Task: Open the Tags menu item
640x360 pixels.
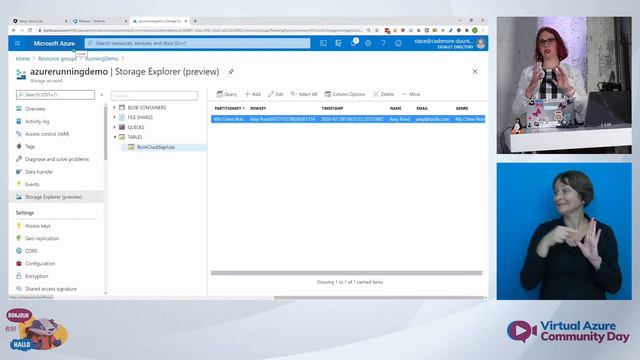Action: [x=30, y=147]
